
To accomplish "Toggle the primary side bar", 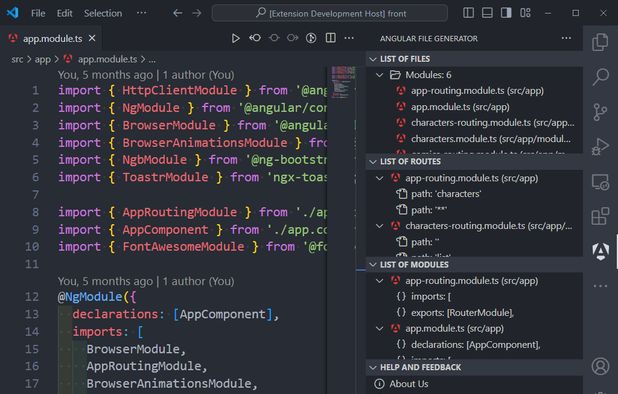I will [x=468, y=13].
